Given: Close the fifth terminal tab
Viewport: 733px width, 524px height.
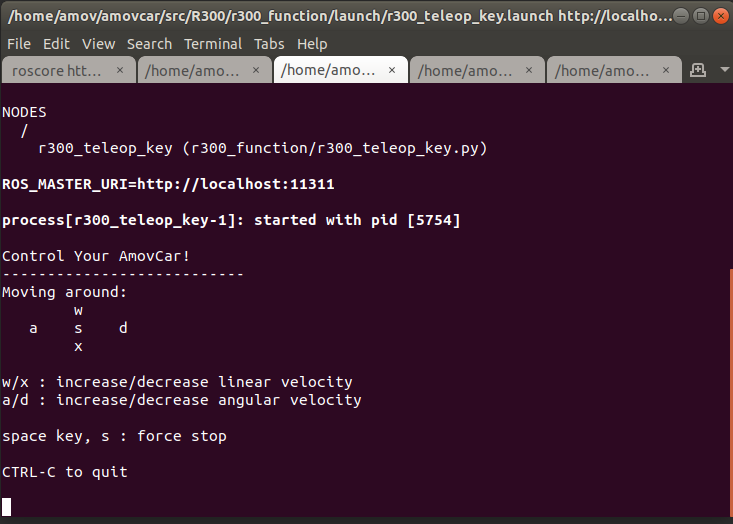Looking at the screenshot, I should click(x=666, y=70).
